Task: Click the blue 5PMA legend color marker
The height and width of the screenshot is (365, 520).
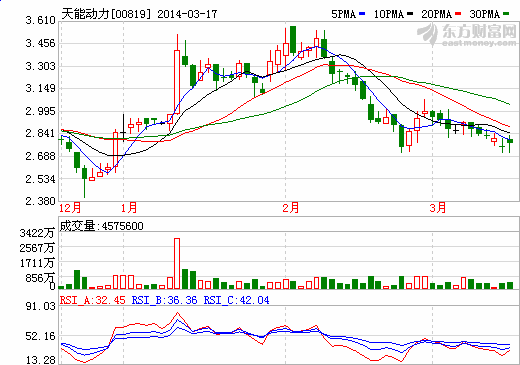Action: point(362,14)
